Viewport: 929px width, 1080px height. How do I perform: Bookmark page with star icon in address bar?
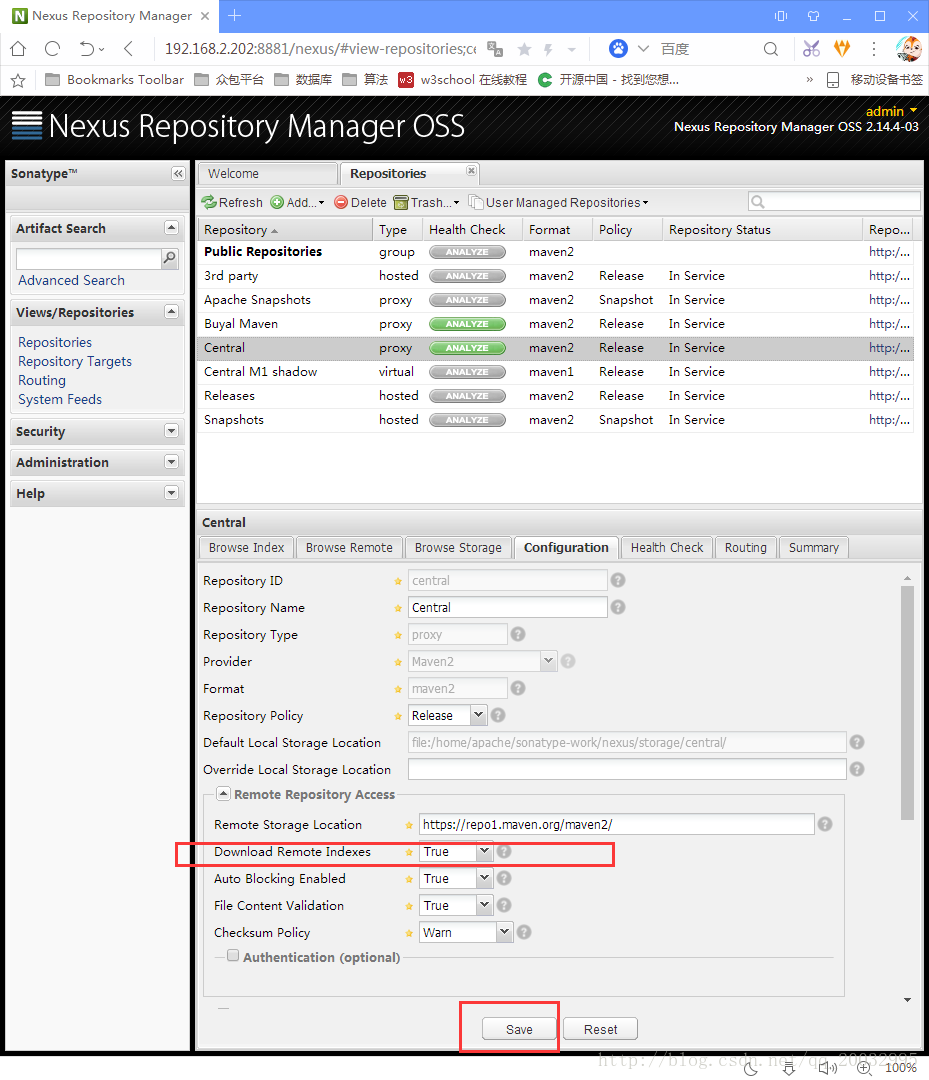click(525, 49)
